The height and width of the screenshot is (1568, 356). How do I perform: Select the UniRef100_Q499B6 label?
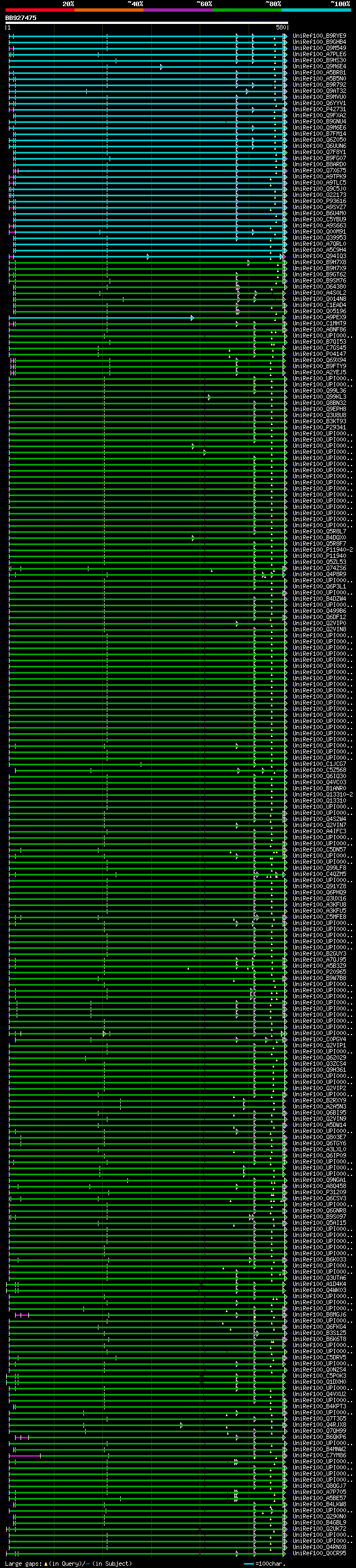319,611
